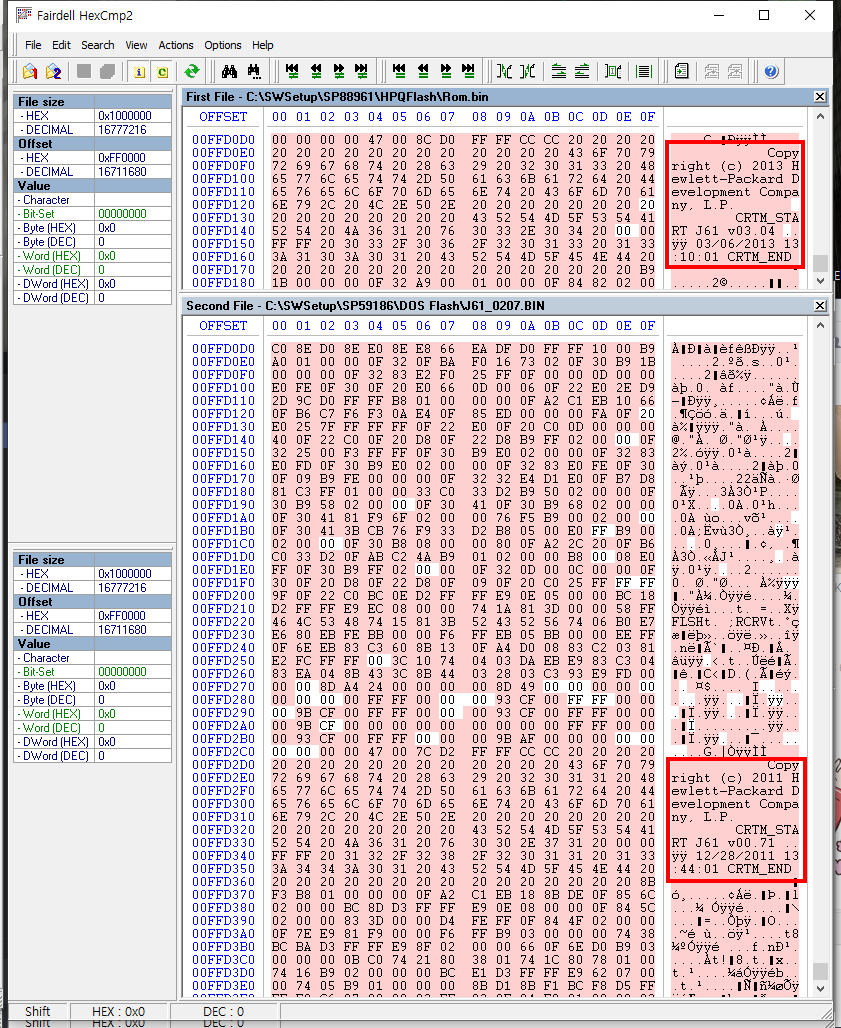The height and width of the screenshot is (1028, 841).
Task: Close the First File Rom.bin pane
Action: click(x=819, y=97)
